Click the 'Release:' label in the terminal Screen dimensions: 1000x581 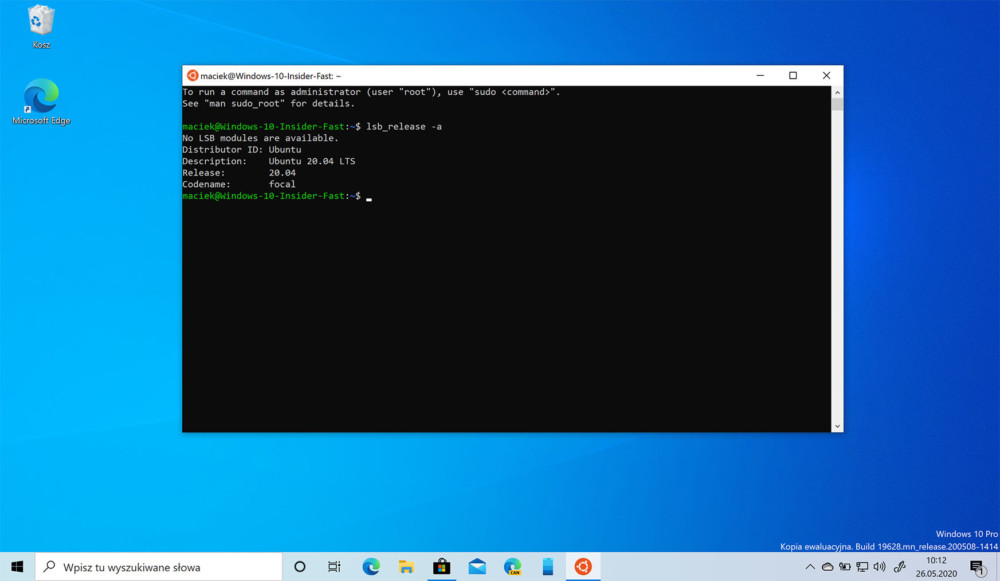coord(203,173)
